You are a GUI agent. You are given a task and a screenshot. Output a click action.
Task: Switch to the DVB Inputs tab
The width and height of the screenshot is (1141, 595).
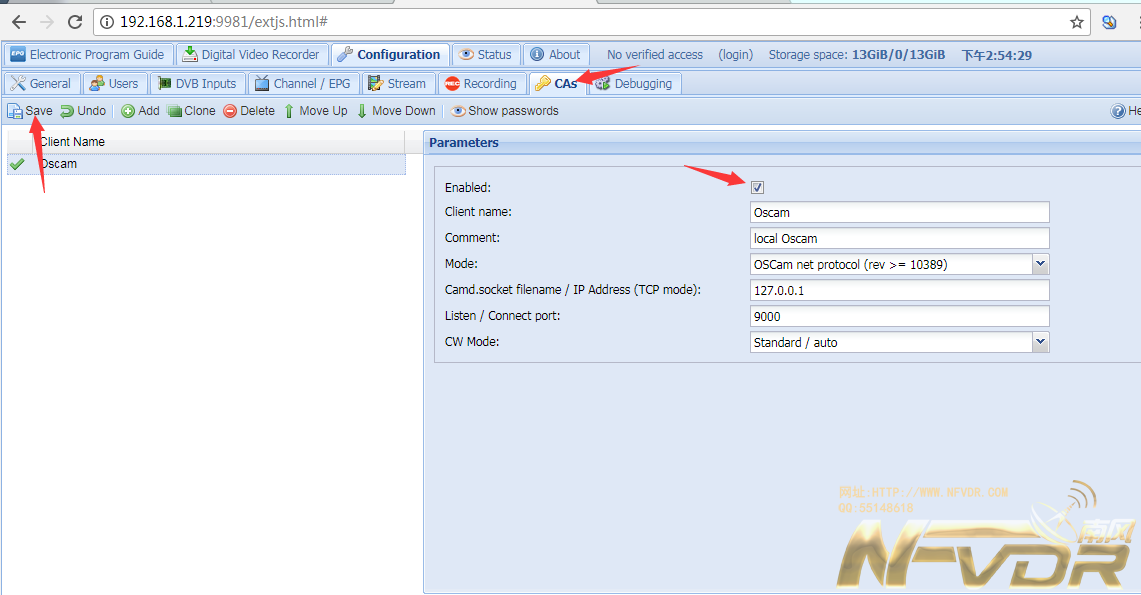197,84
